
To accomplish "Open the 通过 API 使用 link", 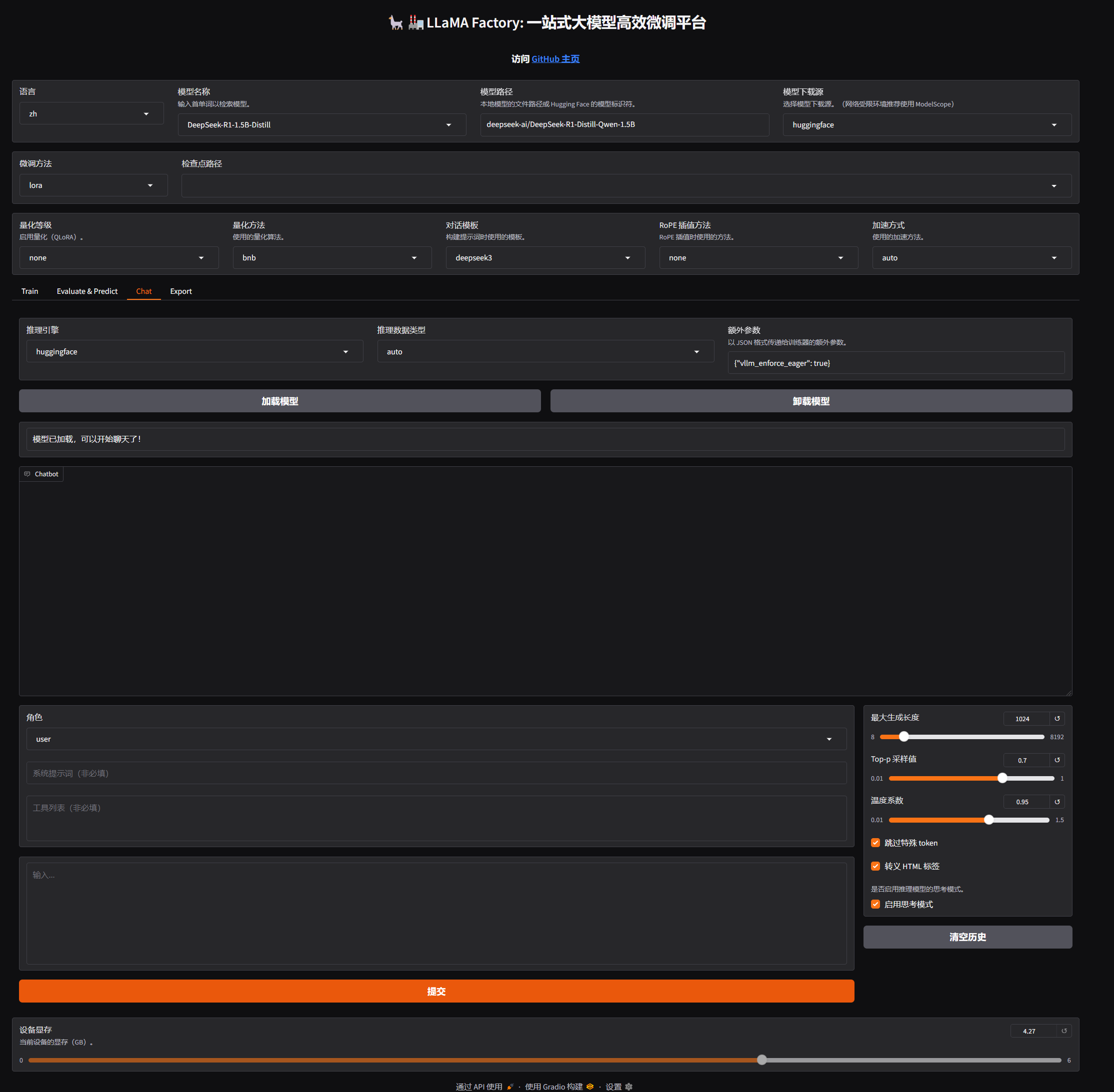I will click(484, 1087).
